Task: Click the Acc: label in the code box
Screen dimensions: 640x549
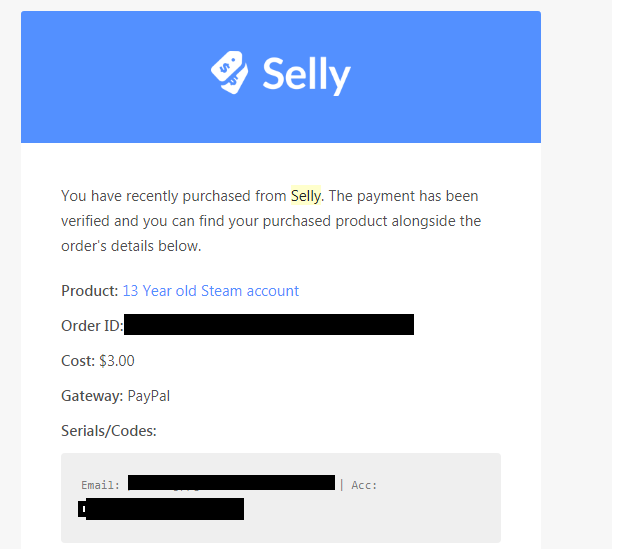Action: click(x=364, y=485)
